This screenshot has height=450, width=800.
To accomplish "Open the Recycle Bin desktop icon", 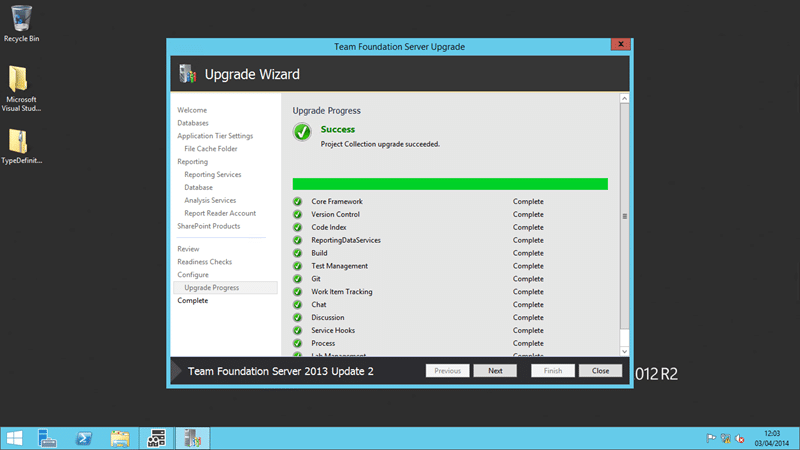I will pyautogui.click(x=21, y=23).
